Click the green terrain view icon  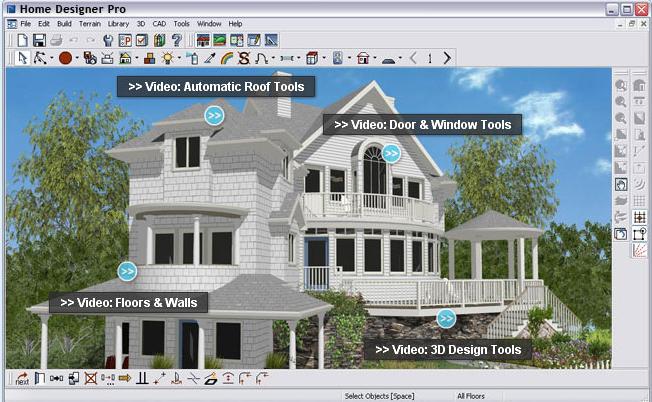coord(220,40)
